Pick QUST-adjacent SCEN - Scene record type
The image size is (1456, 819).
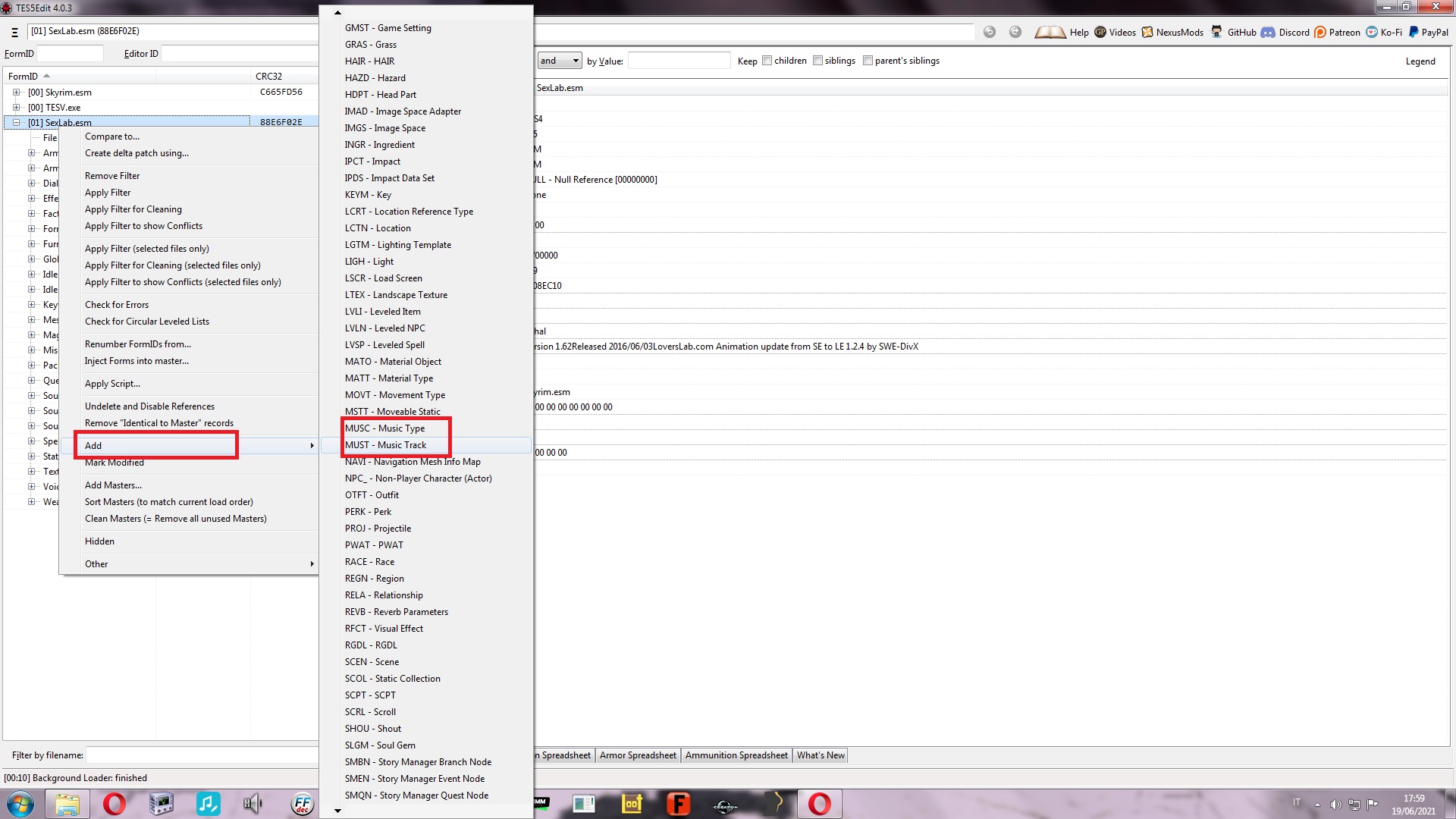pyautogui.click(x=372, y=662)
